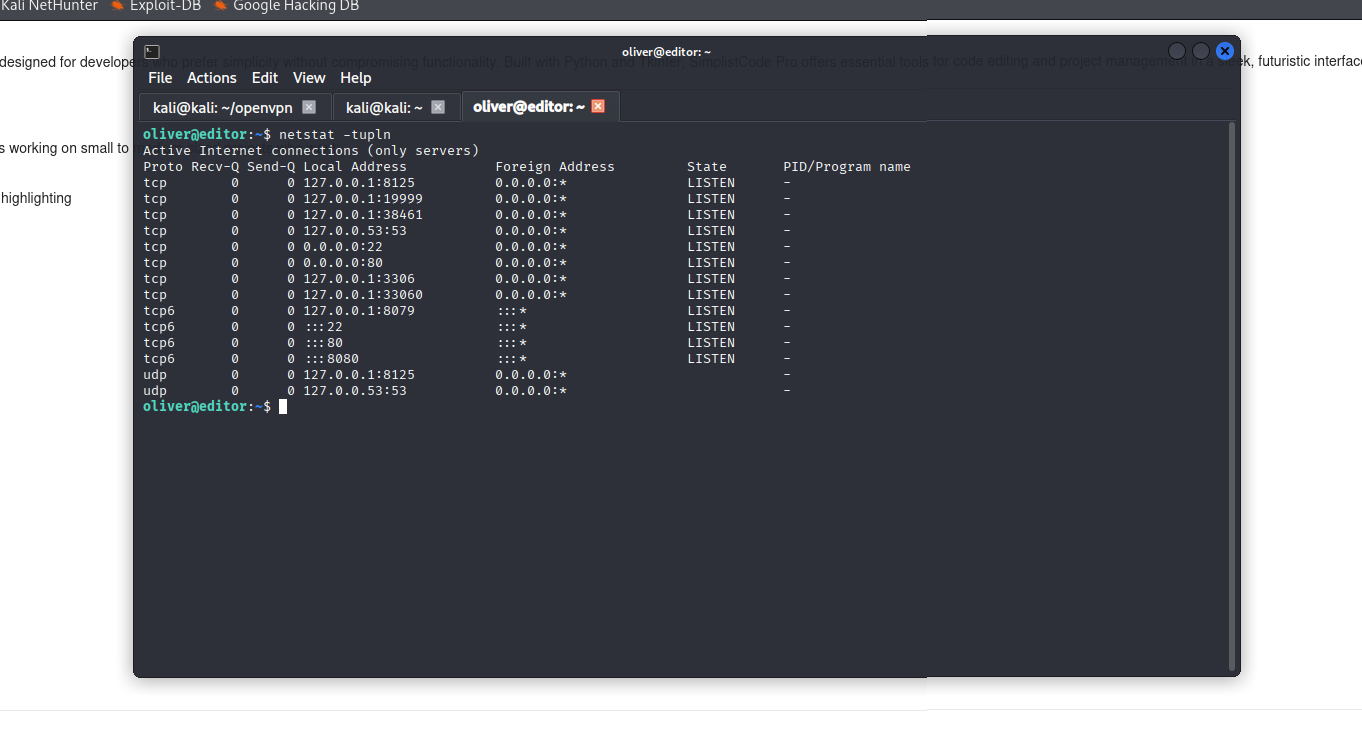Image resolution: width=1362 pixels, height=748 pixels.
Task: Click udp local address 127.0.0.53:53
Action: 355,391
